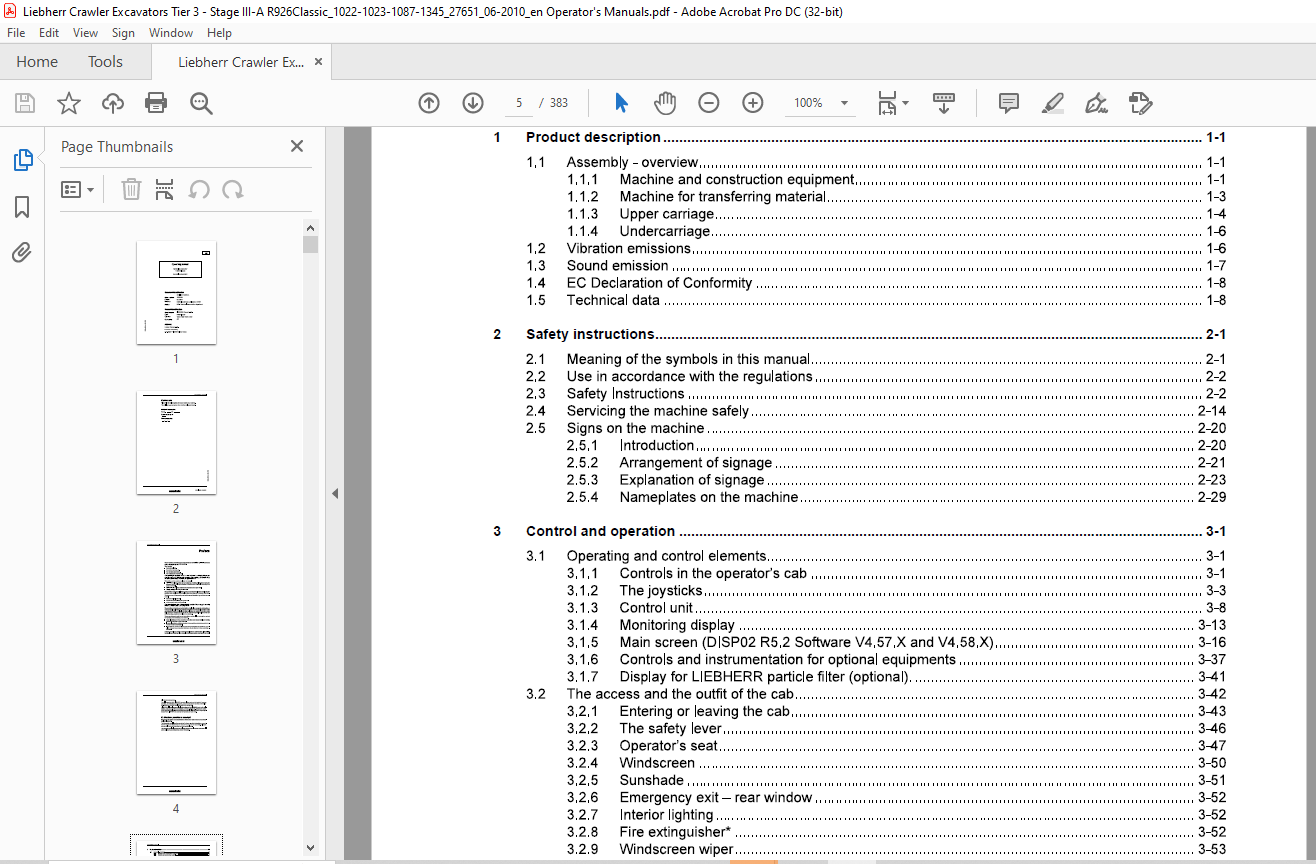Open the Sign menu
The width and height of the screenshot is (1316, 864).
click(123, 33)
